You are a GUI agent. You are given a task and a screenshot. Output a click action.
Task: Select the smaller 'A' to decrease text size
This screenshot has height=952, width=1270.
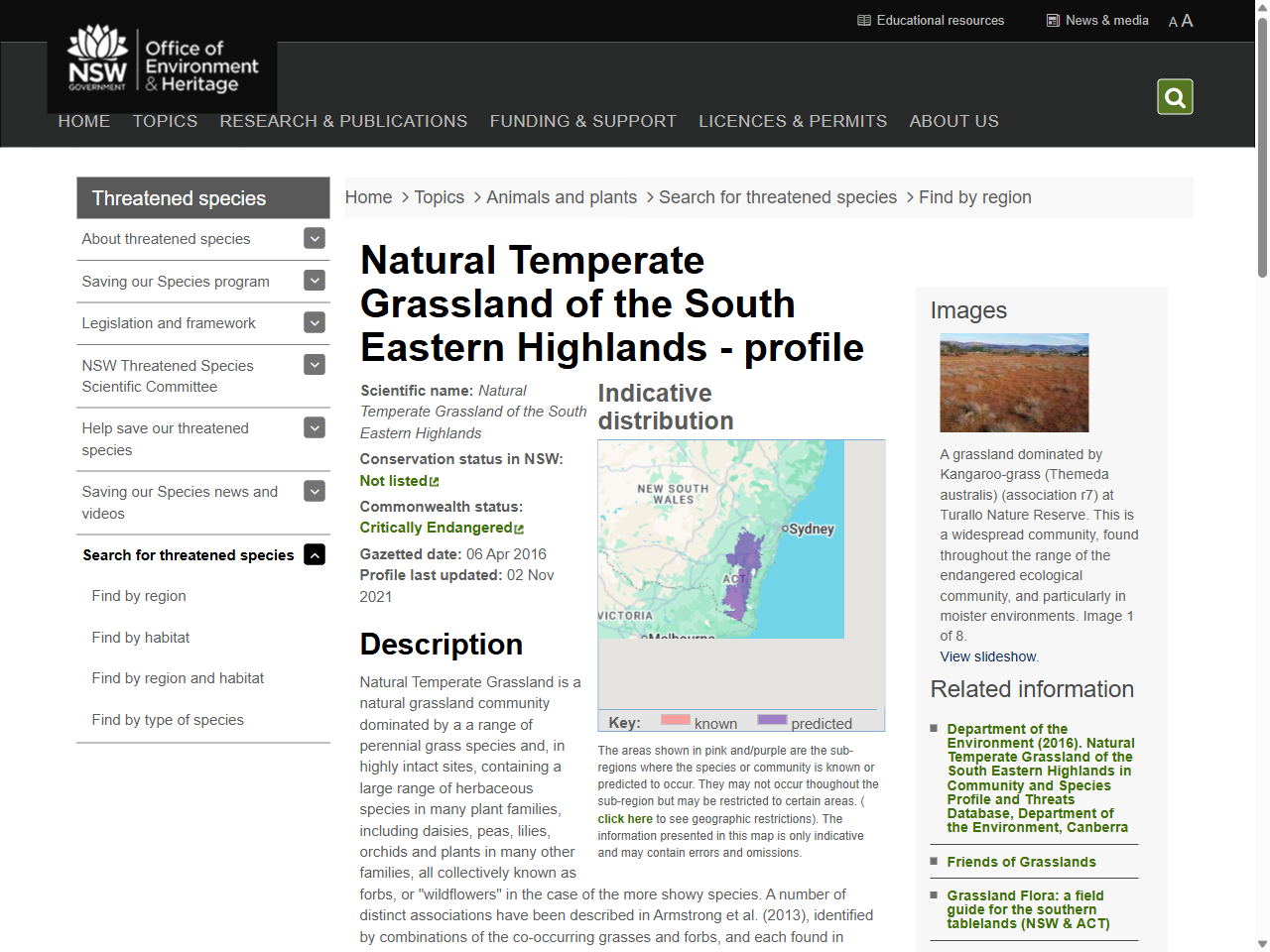click(1172, 22)
